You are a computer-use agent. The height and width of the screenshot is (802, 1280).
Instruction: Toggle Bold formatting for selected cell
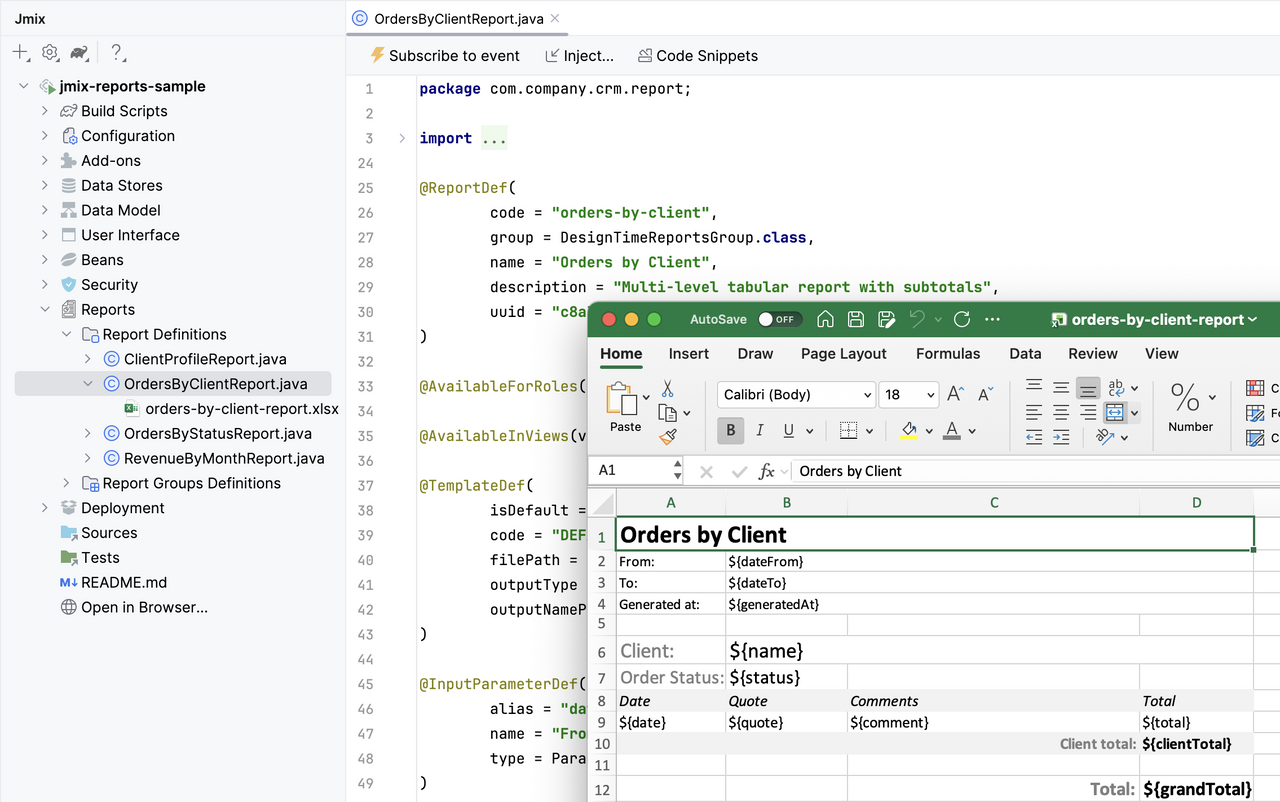[x=730, y=429]
